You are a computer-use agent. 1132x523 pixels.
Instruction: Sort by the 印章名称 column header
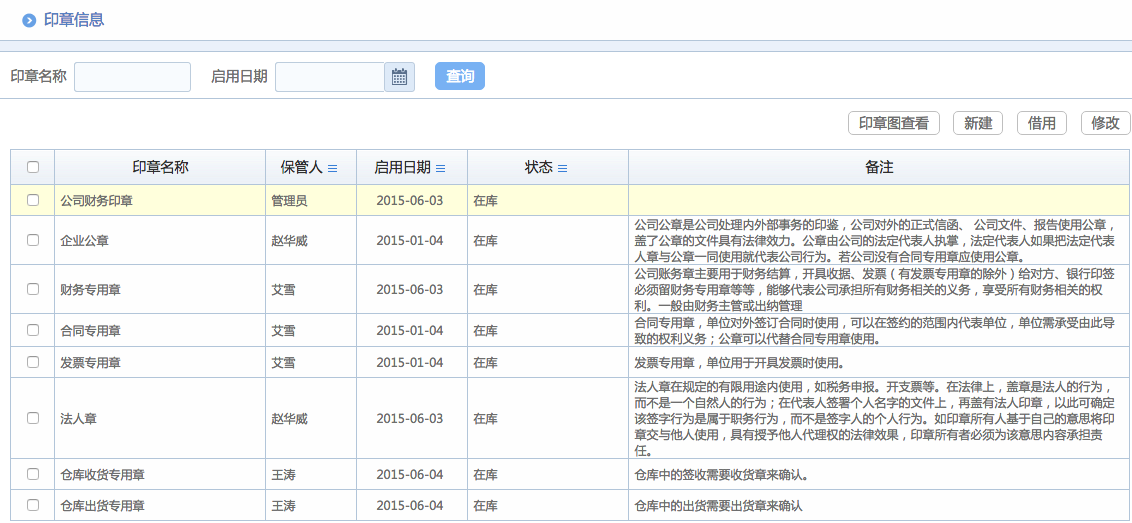pyautogui.click(x=160, y=167)
